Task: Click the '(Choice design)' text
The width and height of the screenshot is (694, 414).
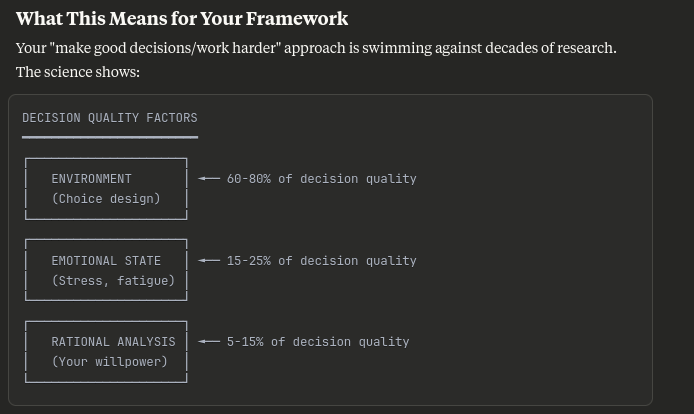Action: click(x=106, y=199)
